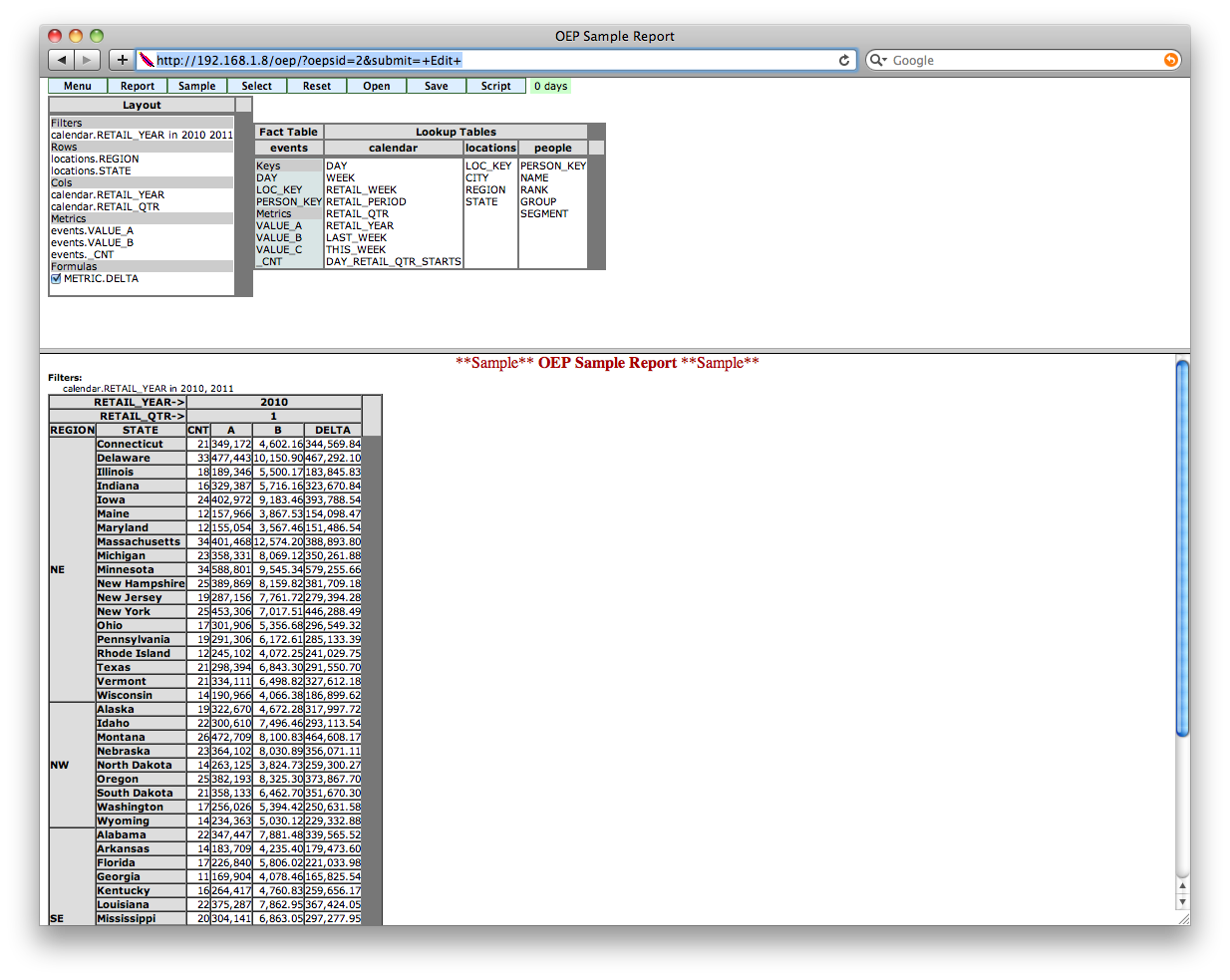Click locations.REGION in the Rows section
Screen dimensions: 1230x980
(x=94, y=159)
